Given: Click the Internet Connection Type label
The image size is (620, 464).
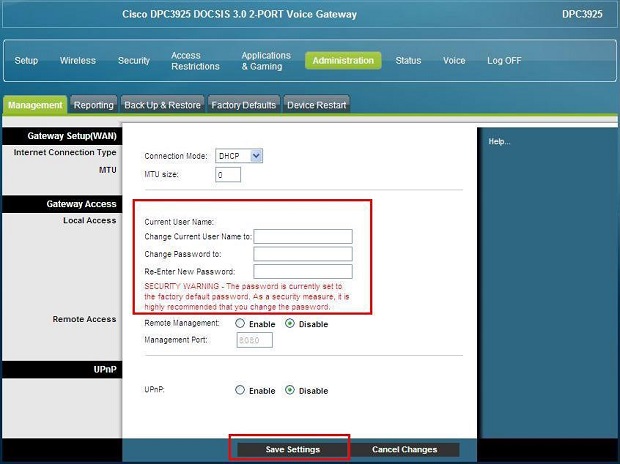Looking at the screenshot, I should [65, 152].
